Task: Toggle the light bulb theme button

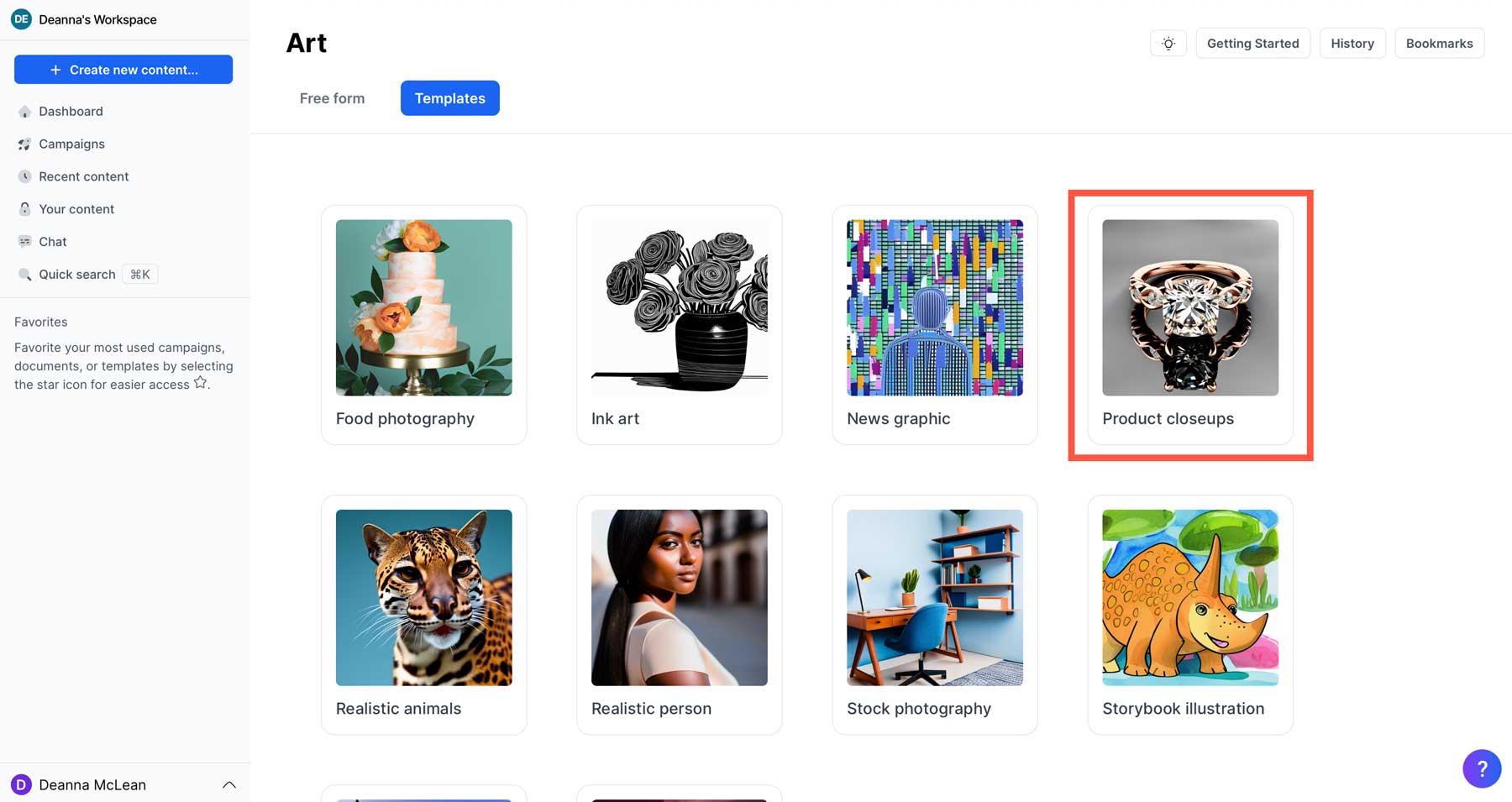Action: pos(1168,44)
